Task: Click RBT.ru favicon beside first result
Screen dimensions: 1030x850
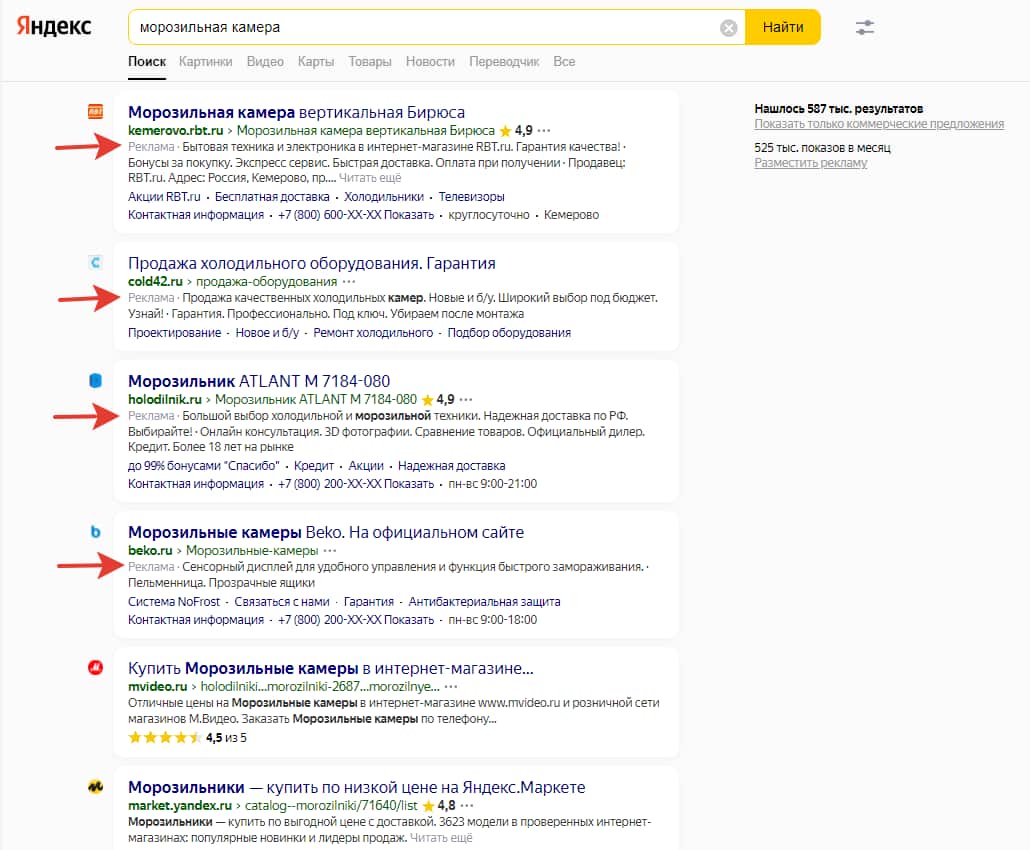Action: pos(95,112)
